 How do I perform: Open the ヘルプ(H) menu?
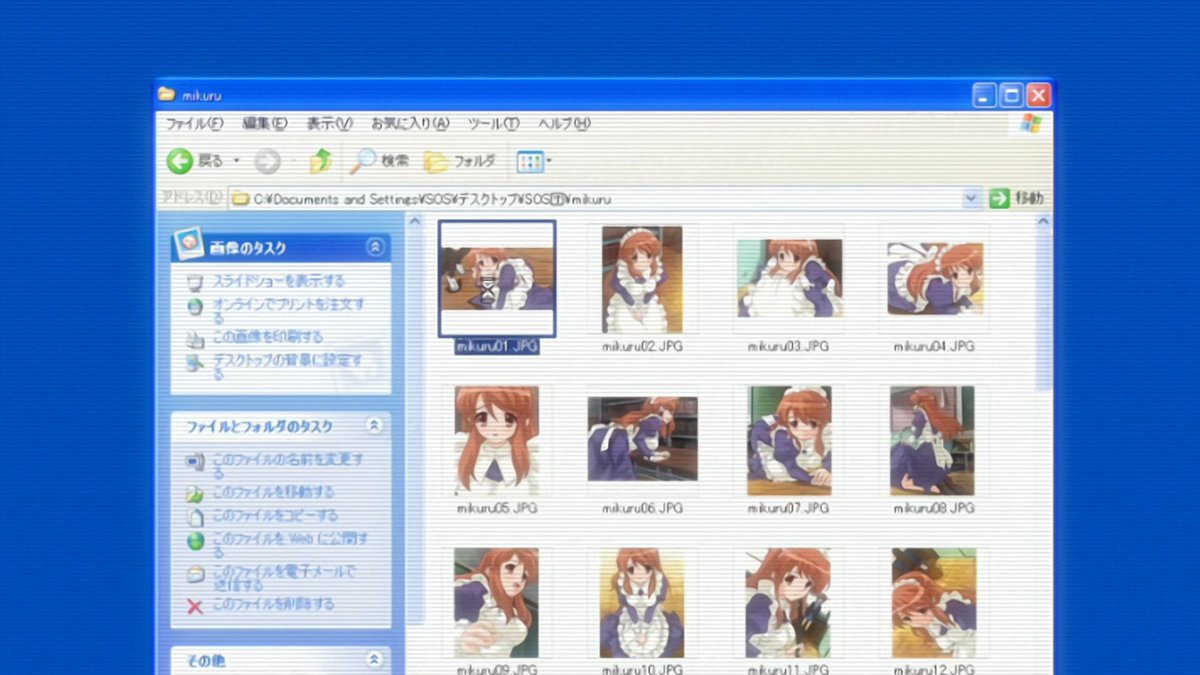[565, 124]
